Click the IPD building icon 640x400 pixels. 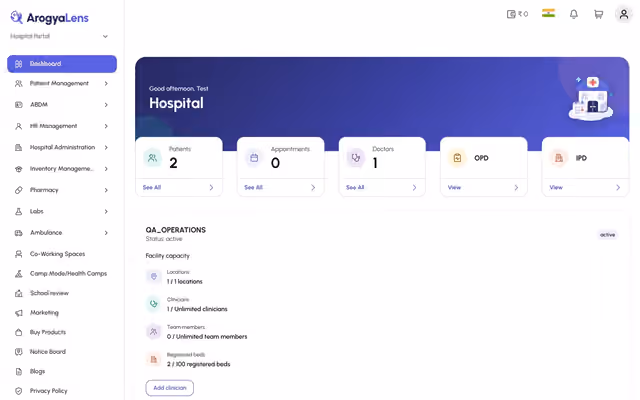coord(559,158)
